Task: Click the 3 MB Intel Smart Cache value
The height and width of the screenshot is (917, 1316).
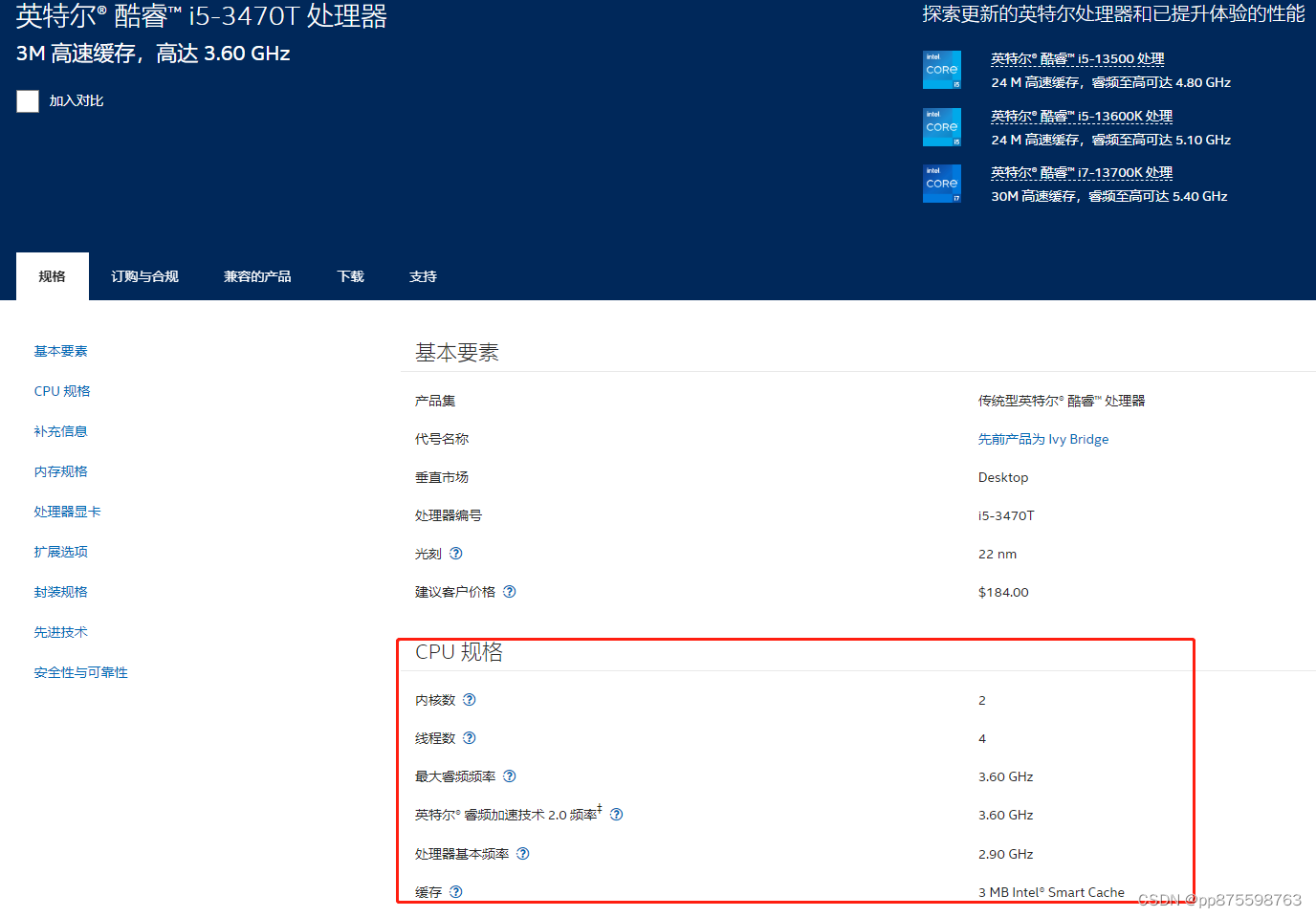Action: (x=1051, y=892)
